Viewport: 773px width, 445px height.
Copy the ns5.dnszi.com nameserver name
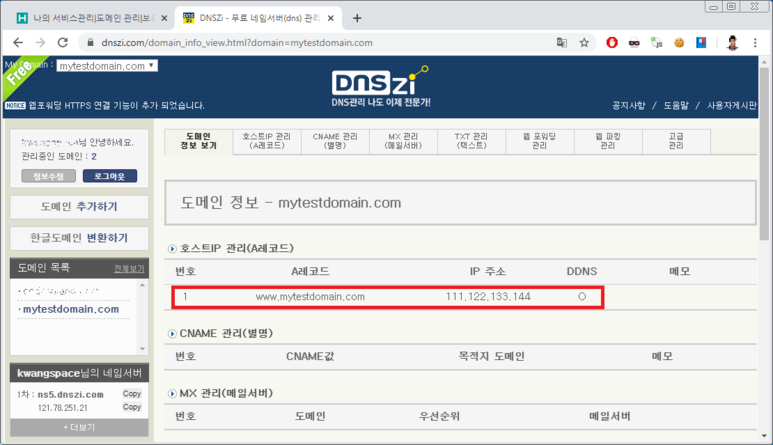point(132,394)
